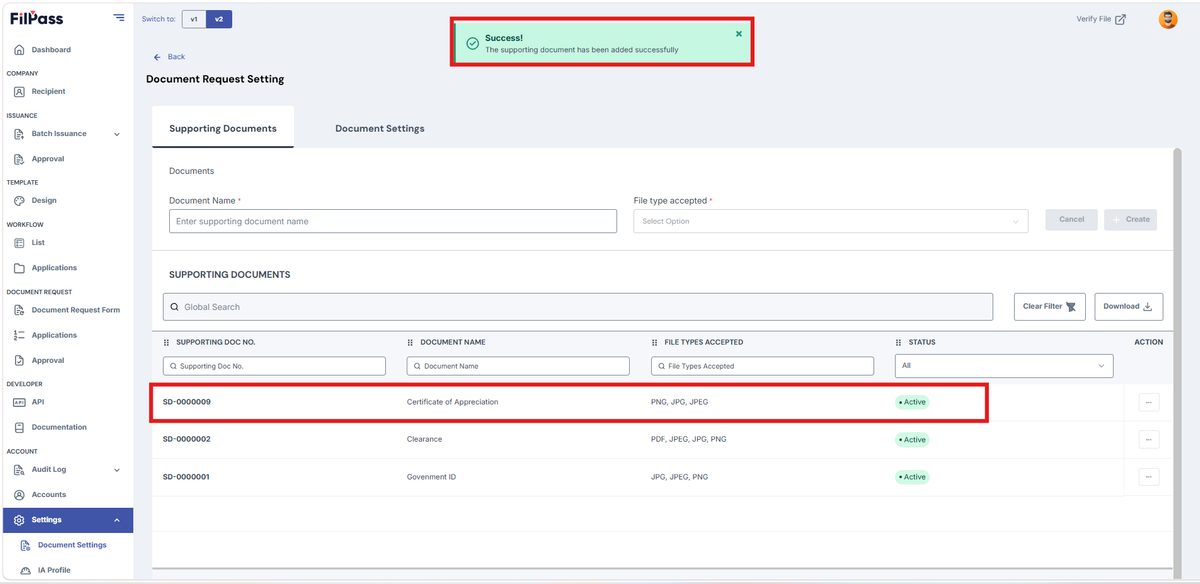Filter by Supporting Doc No. field
The image size is (1200, 584).
click(274, 366)
